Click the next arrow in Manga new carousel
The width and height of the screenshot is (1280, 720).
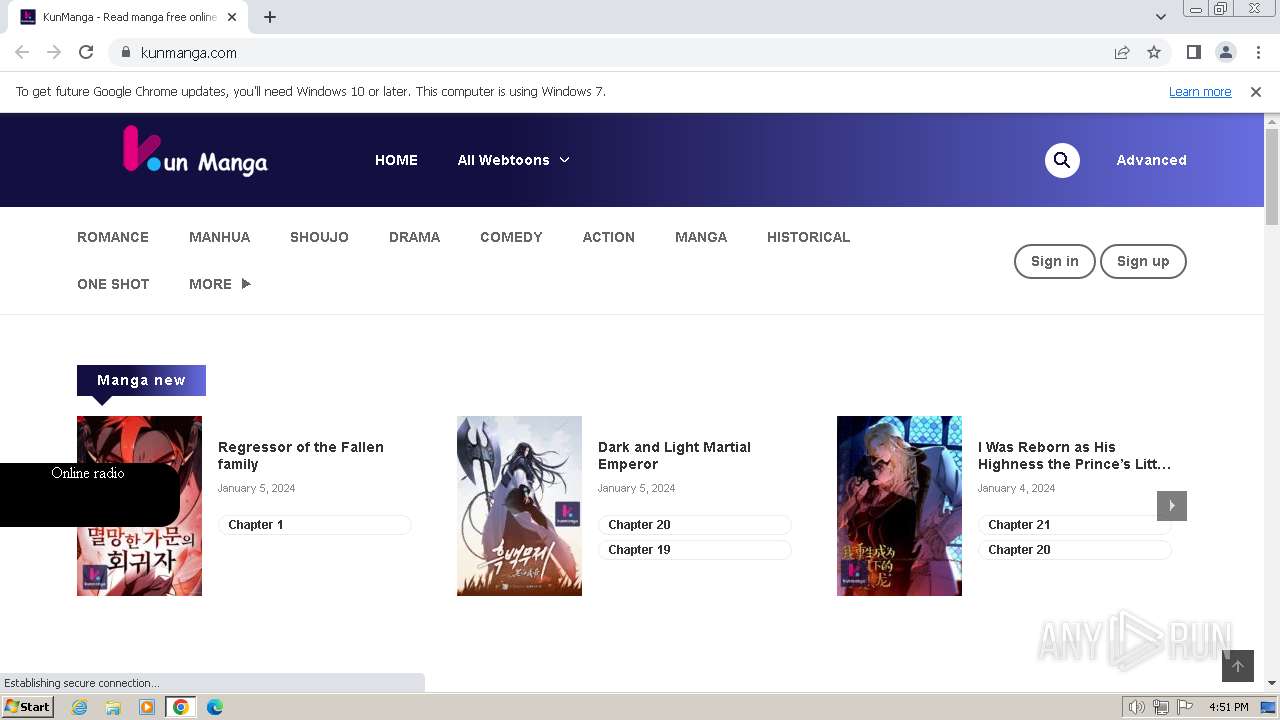click(x=1172, y=506)
